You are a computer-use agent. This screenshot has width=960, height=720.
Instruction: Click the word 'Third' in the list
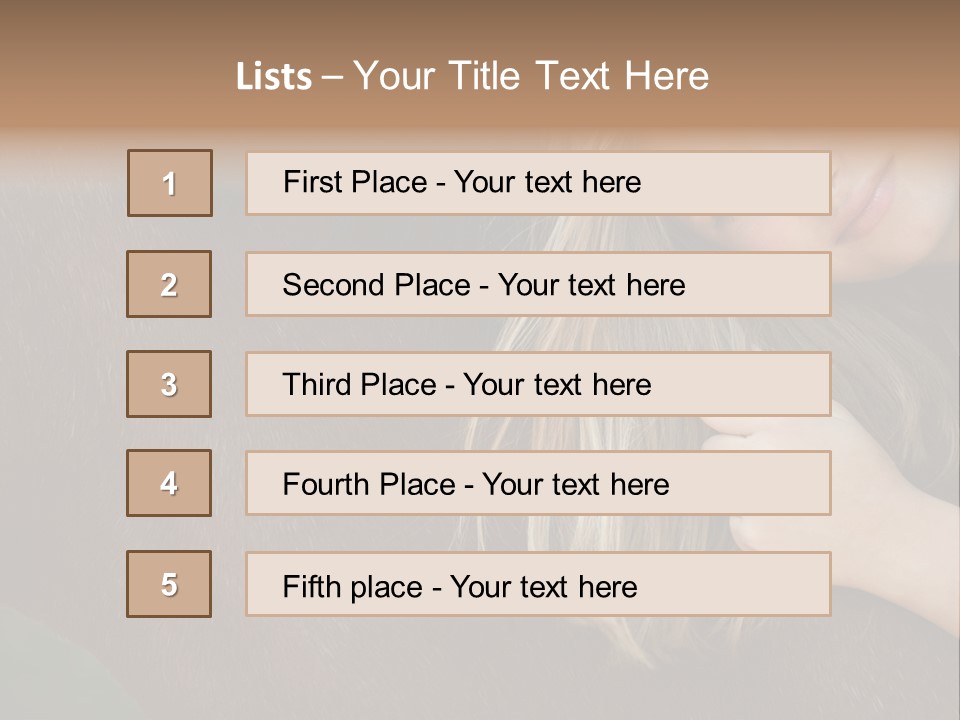pos(316,385)
